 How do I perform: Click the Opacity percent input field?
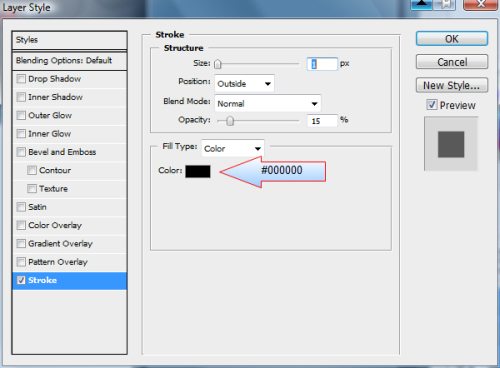(x=322, y=121)
